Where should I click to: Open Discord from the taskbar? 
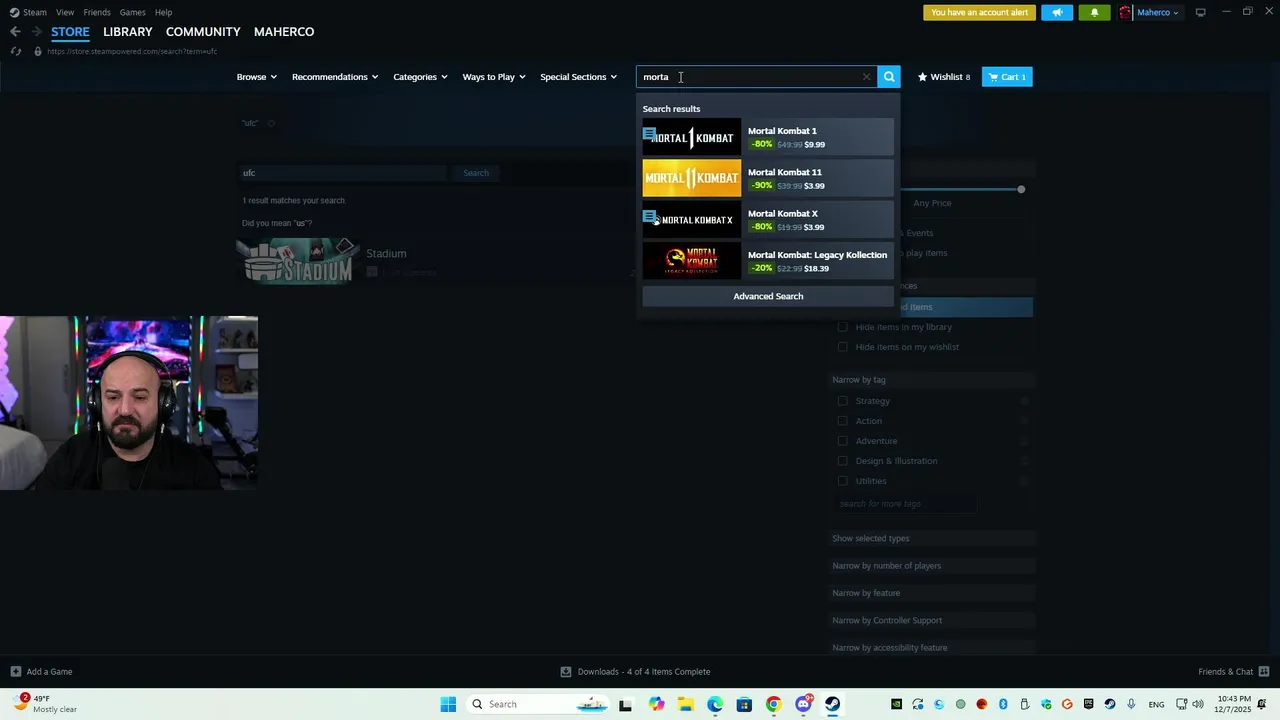pos(803,704)
